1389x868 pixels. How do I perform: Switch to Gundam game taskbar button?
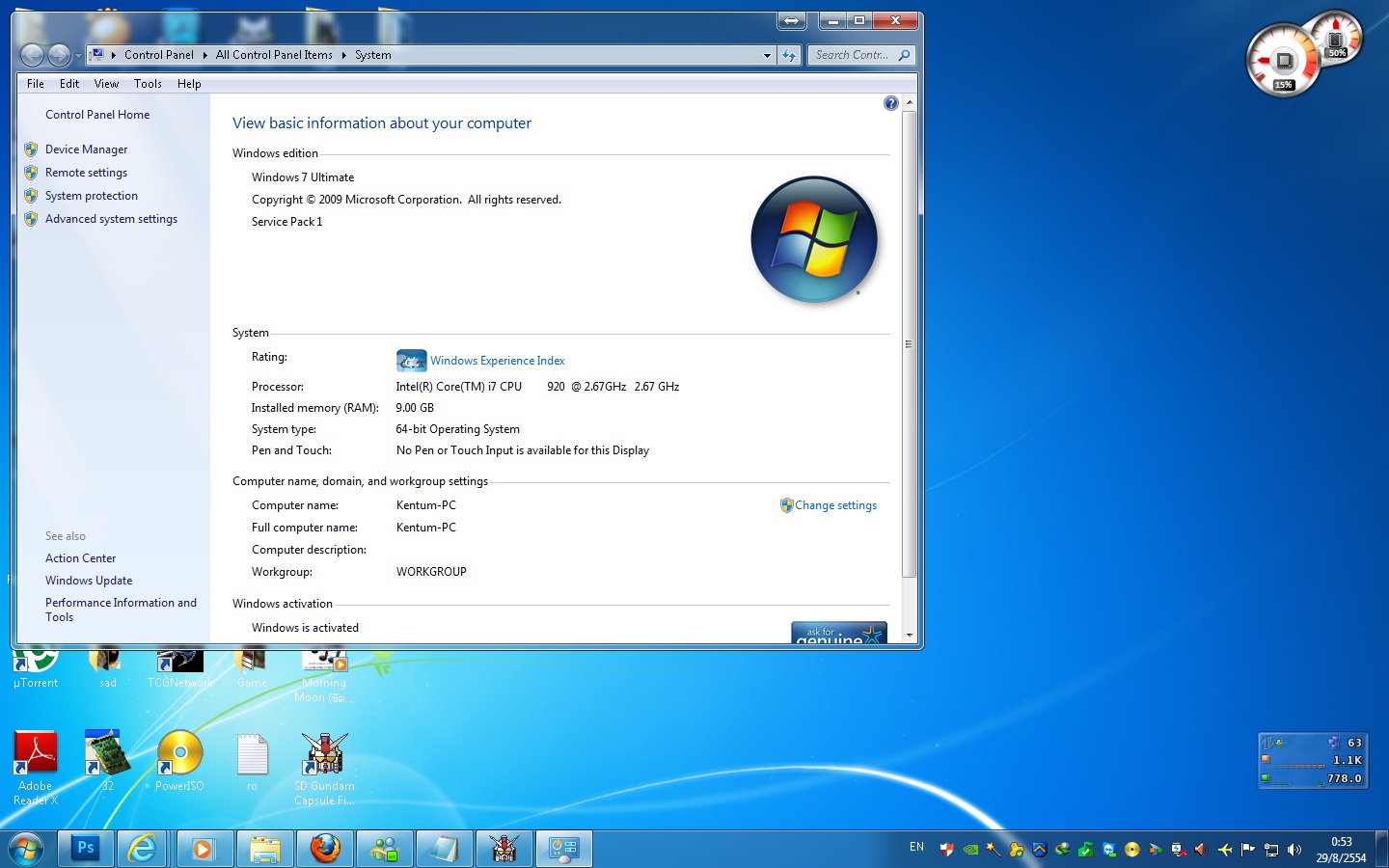[504, 849]
